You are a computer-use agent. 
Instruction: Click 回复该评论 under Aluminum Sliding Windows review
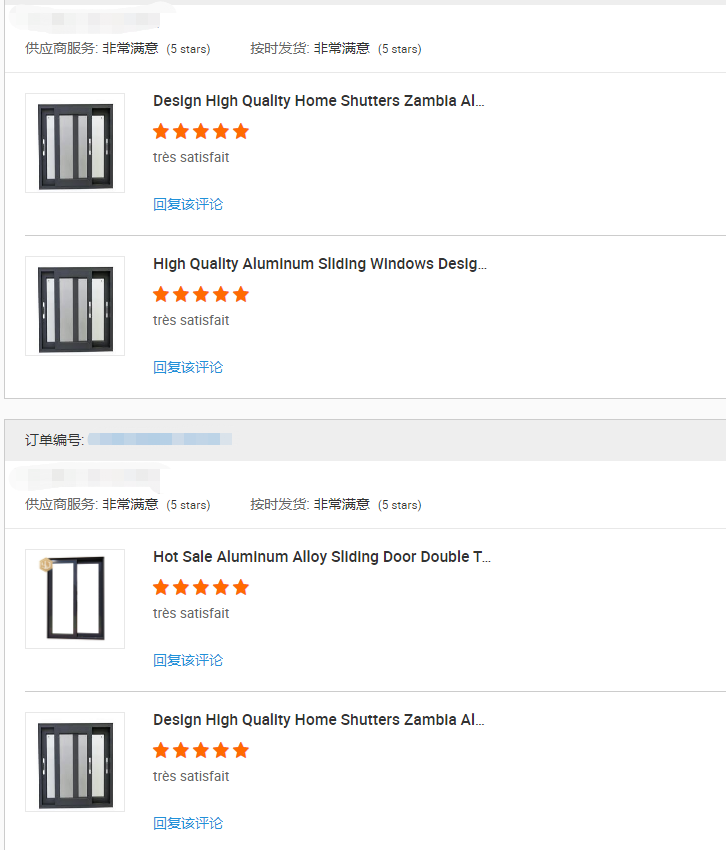pyautogui.click(x=188, y=367)
